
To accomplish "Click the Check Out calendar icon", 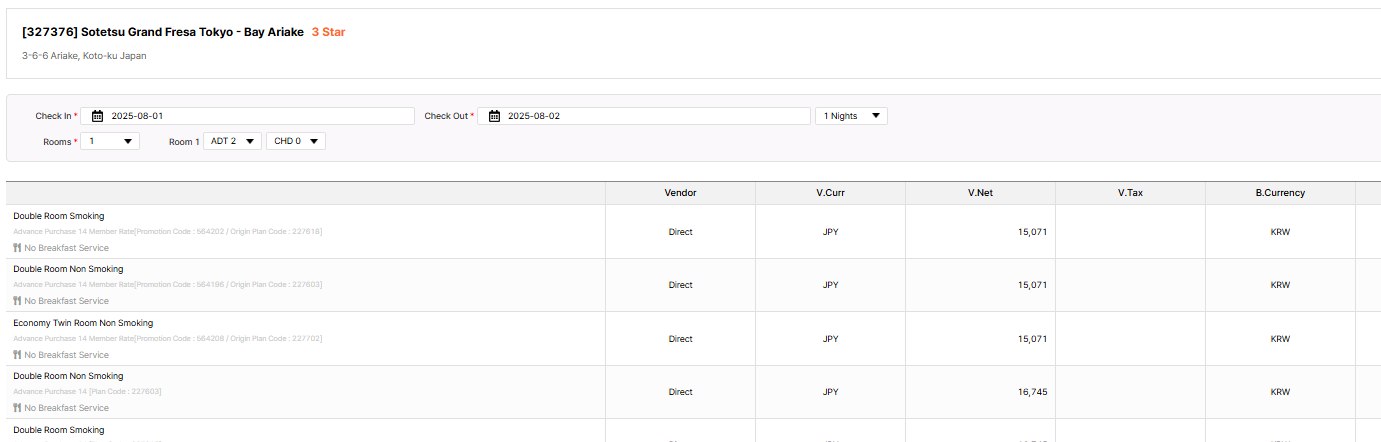I will [x=494, y=116].
